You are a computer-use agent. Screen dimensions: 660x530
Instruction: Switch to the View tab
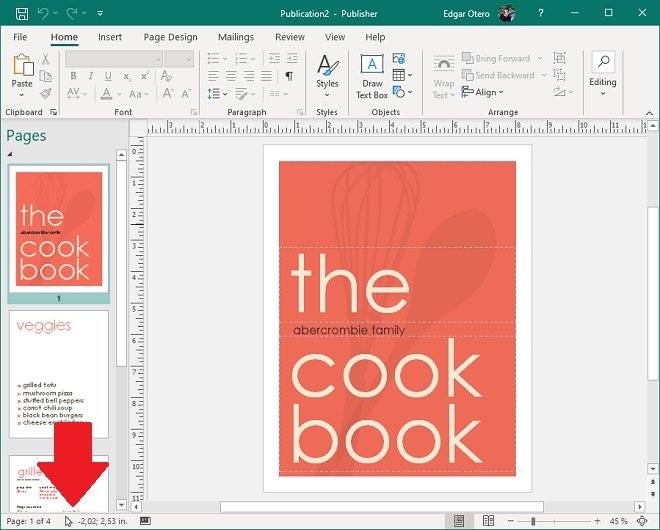(335, 37)
